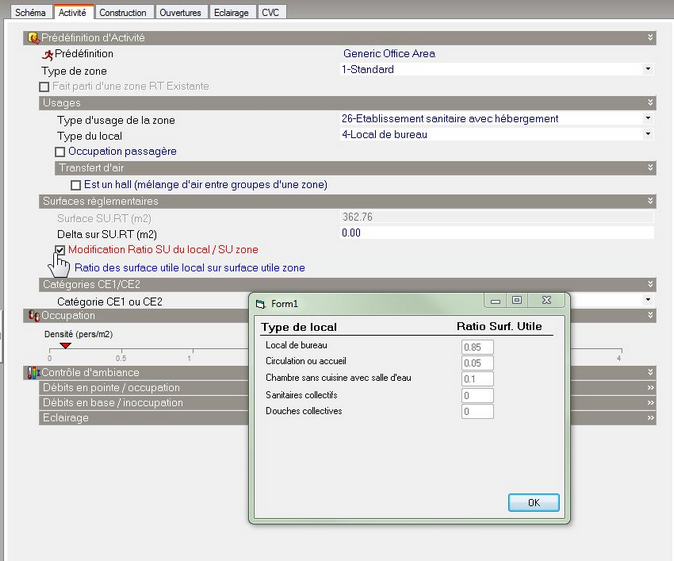Click the Prédéfinition d'Activité section icon

tap(33, 38)
